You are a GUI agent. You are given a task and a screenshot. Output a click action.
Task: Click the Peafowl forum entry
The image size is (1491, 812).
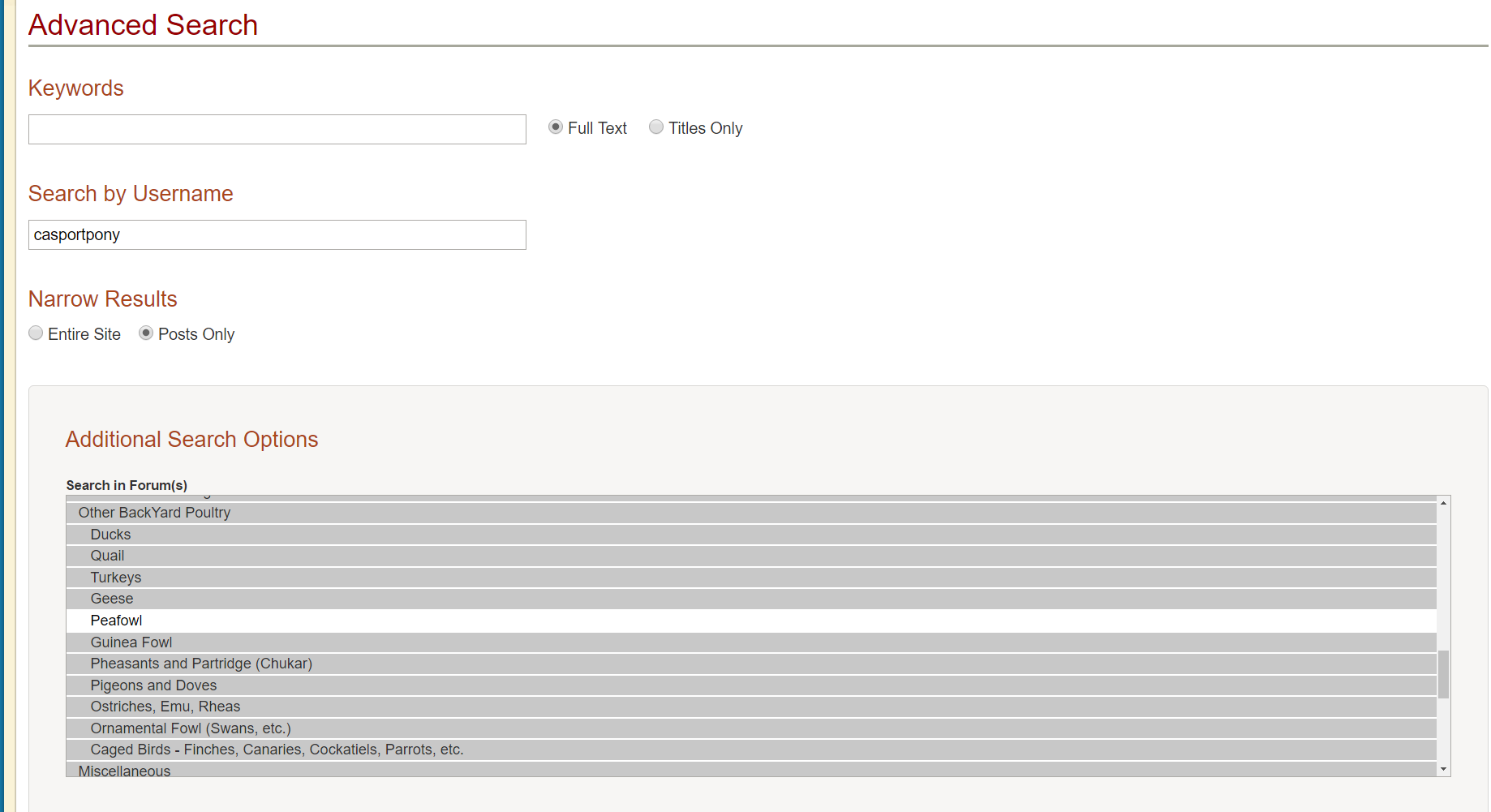tap(116, 621)
